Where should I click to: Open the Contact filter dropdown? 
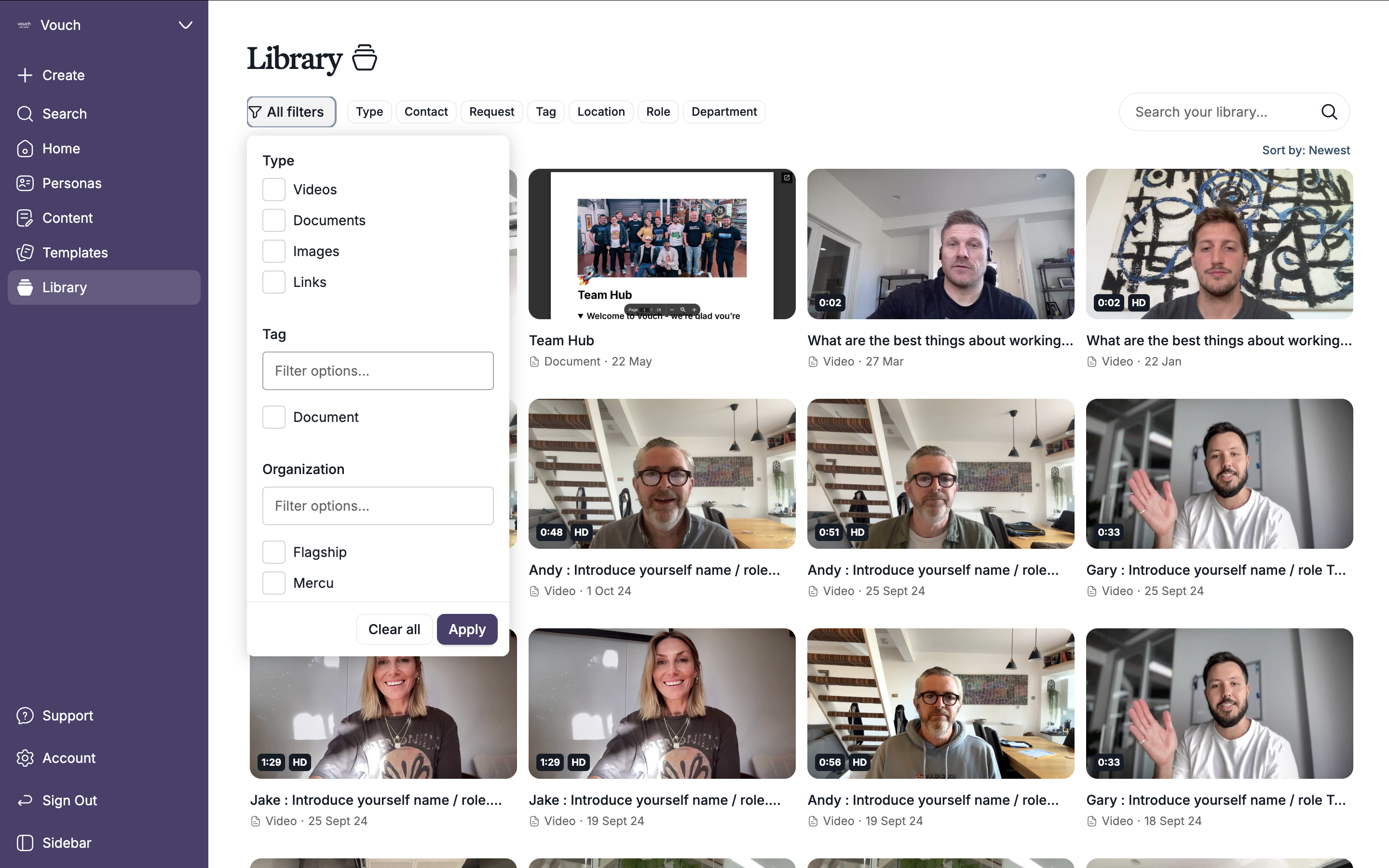pos(426,112)
